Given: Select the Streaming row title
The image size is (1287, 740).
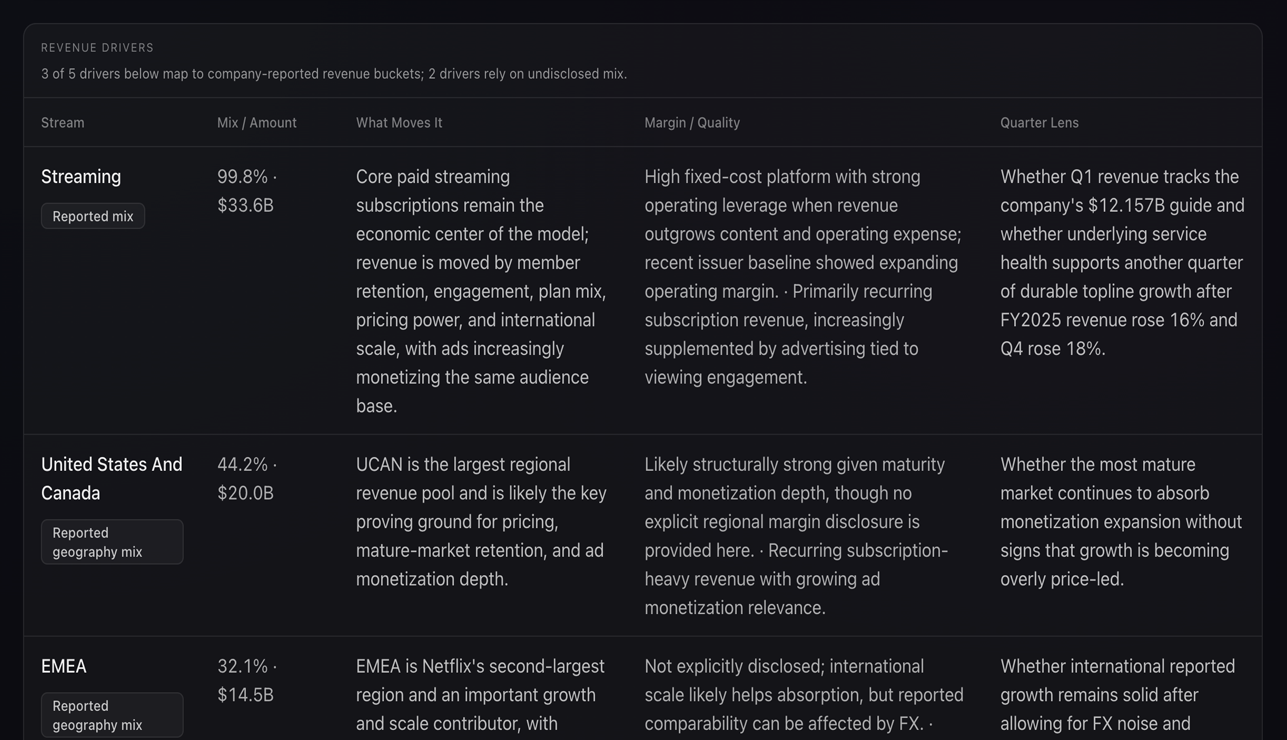Looking at the screenshot, I should (x=81, y=177).
